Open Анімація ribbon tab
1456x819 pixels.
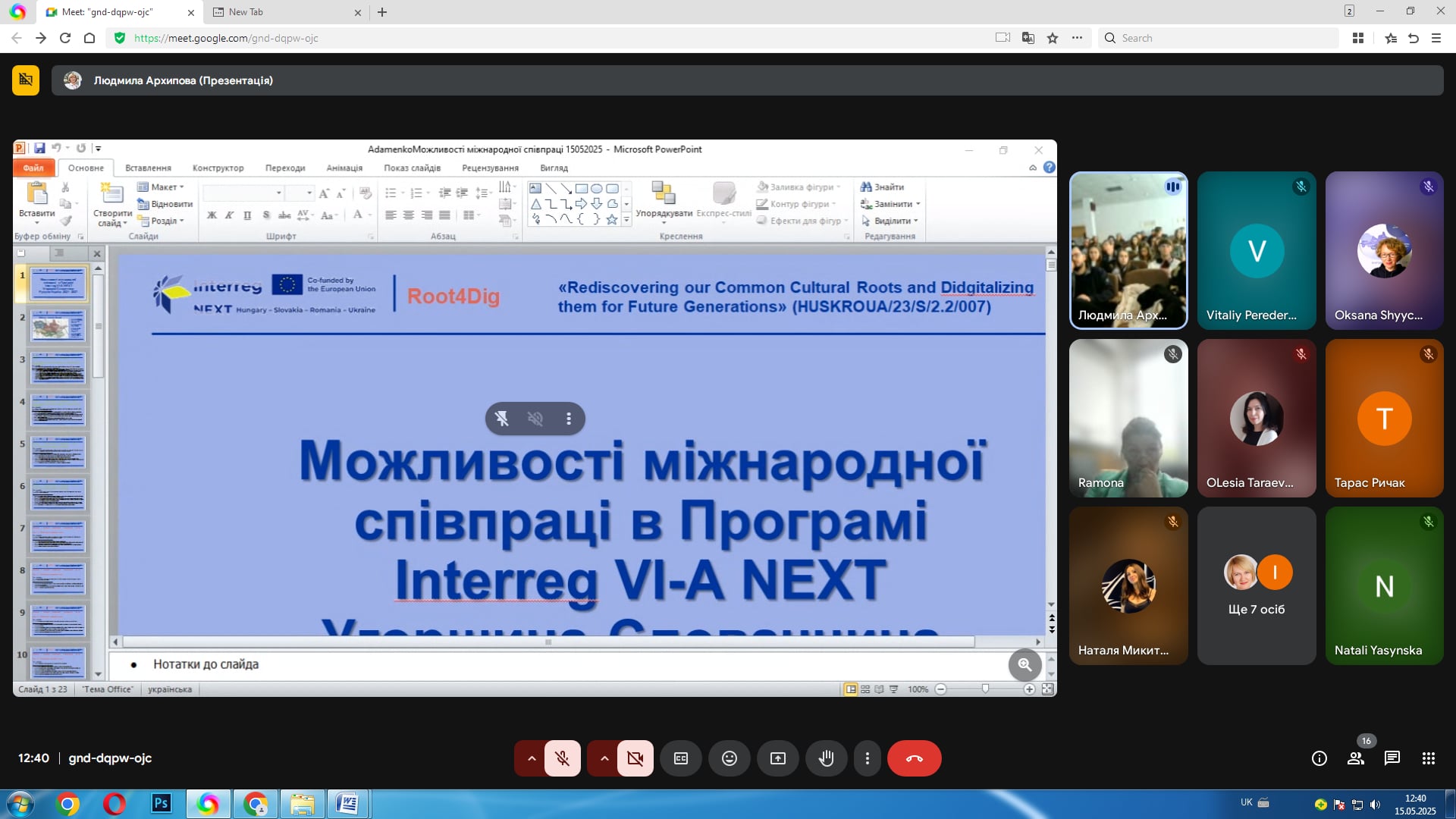click(x=344, y=168)
